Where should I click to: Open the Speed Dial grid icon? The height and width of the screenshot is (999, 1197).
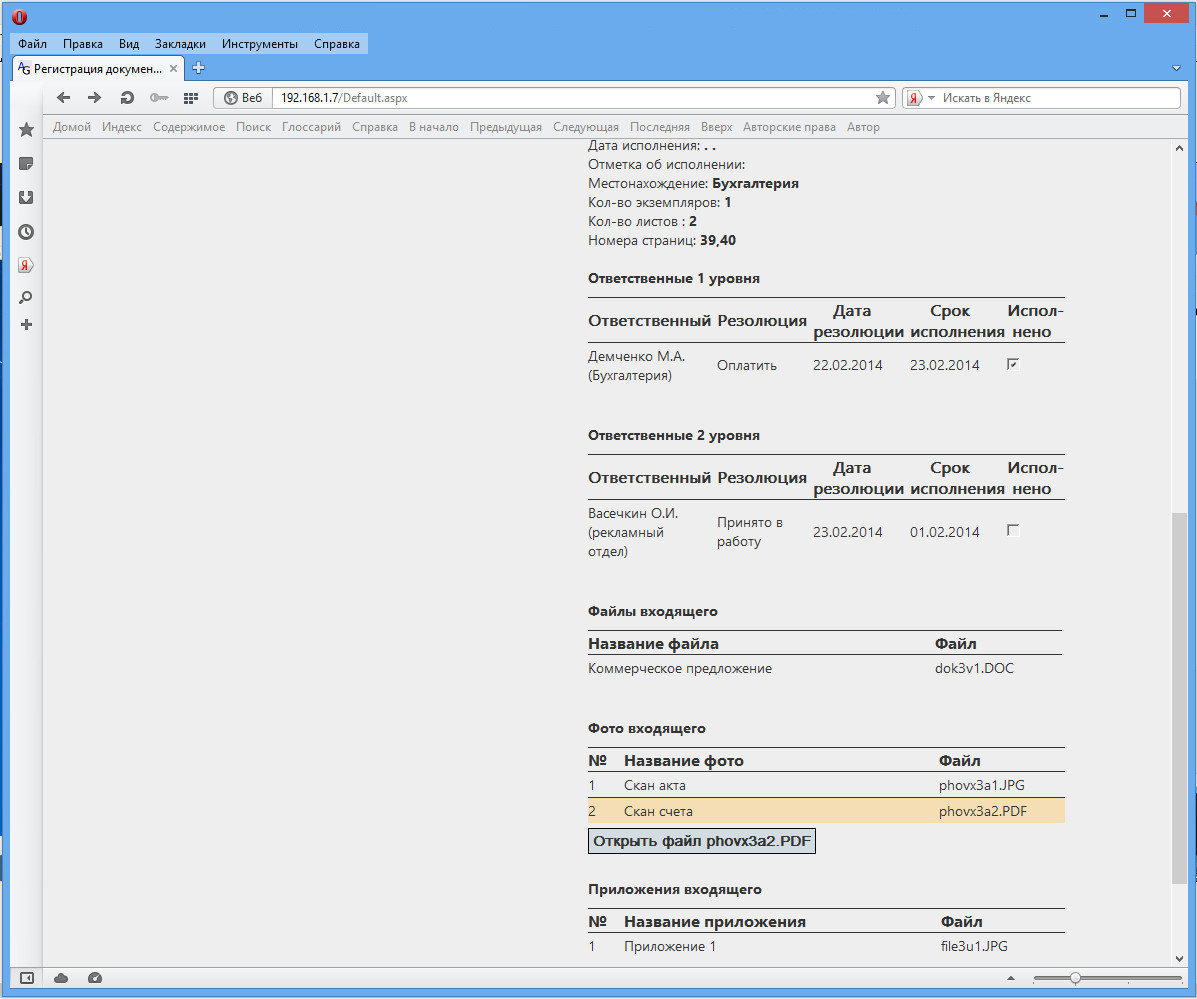click(191, 97)
